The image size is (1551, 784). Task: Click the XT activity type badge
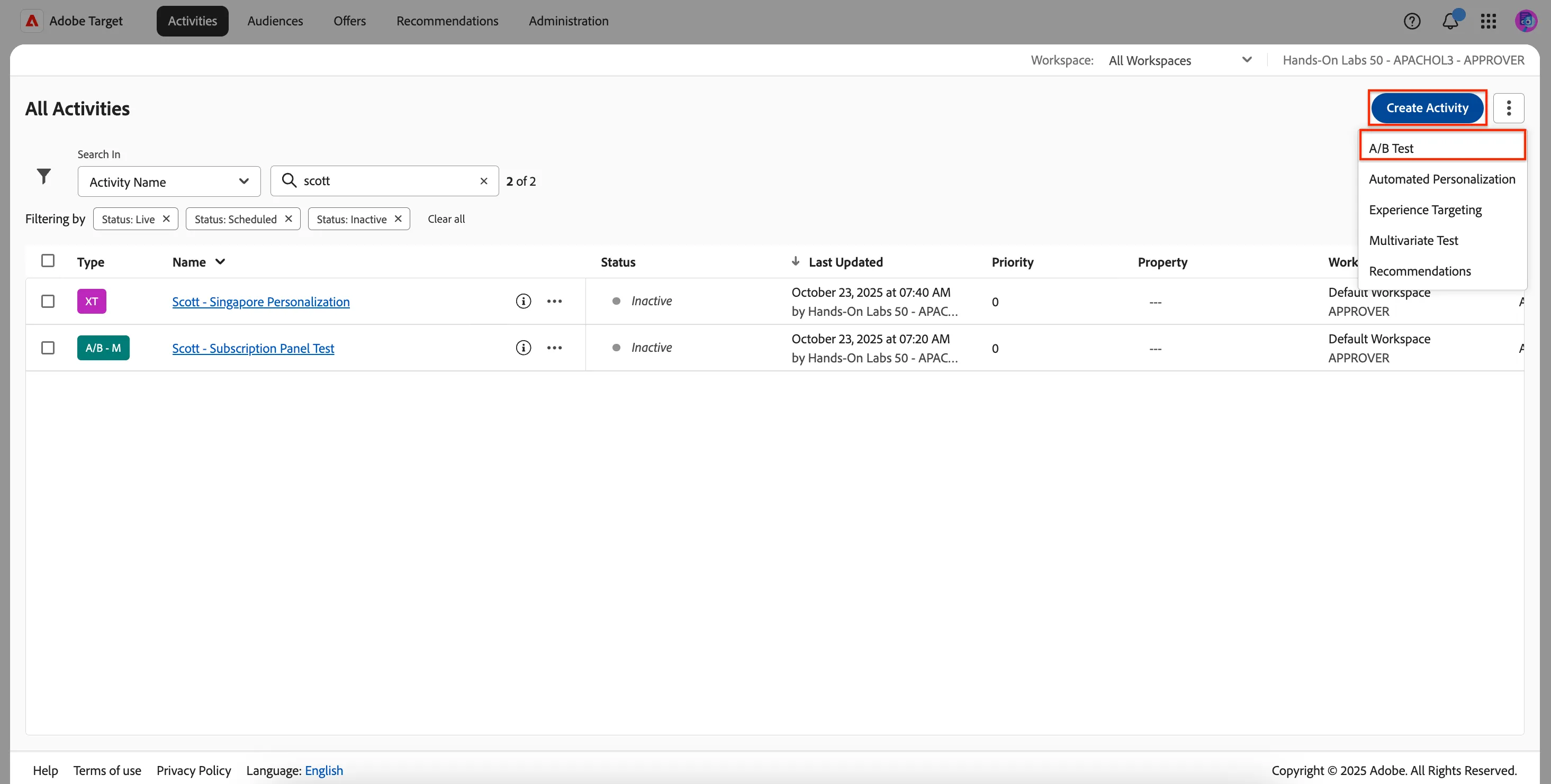(x=92, y=301)
